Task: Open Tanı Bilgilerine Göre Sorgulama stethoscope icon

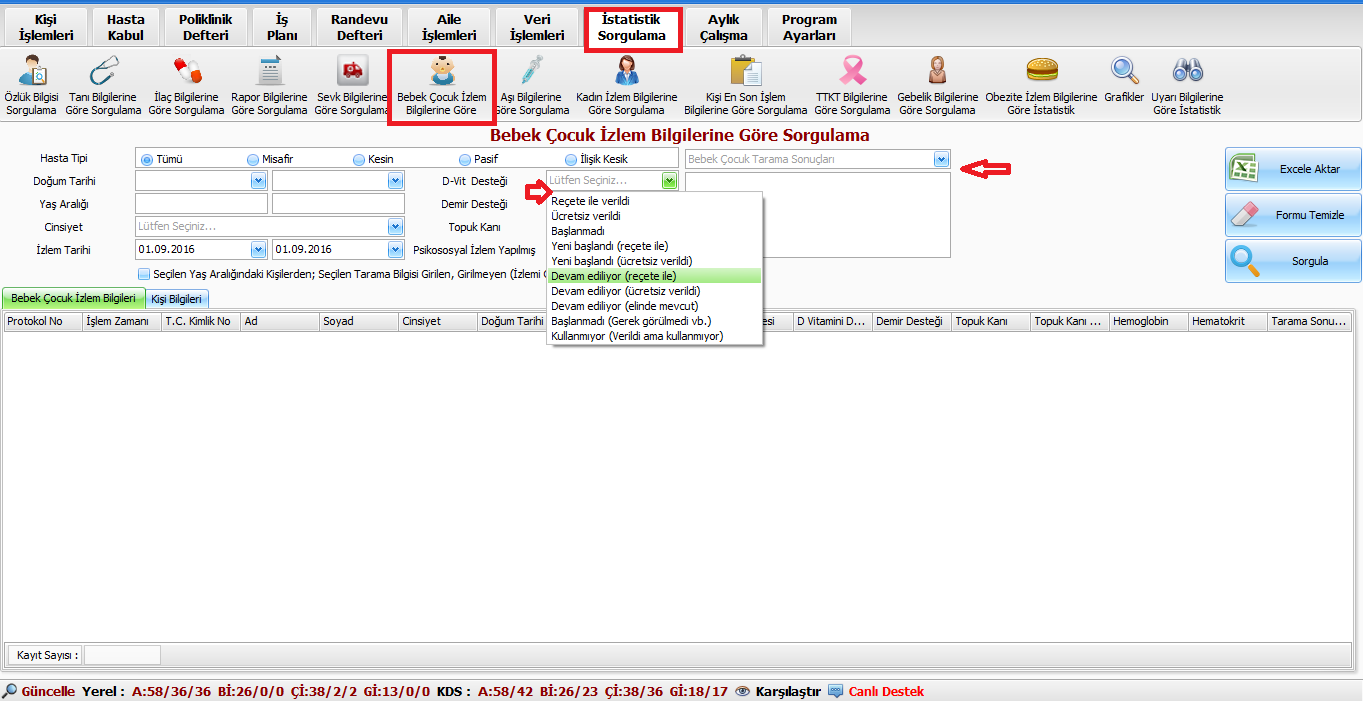Action: [103, 72]
